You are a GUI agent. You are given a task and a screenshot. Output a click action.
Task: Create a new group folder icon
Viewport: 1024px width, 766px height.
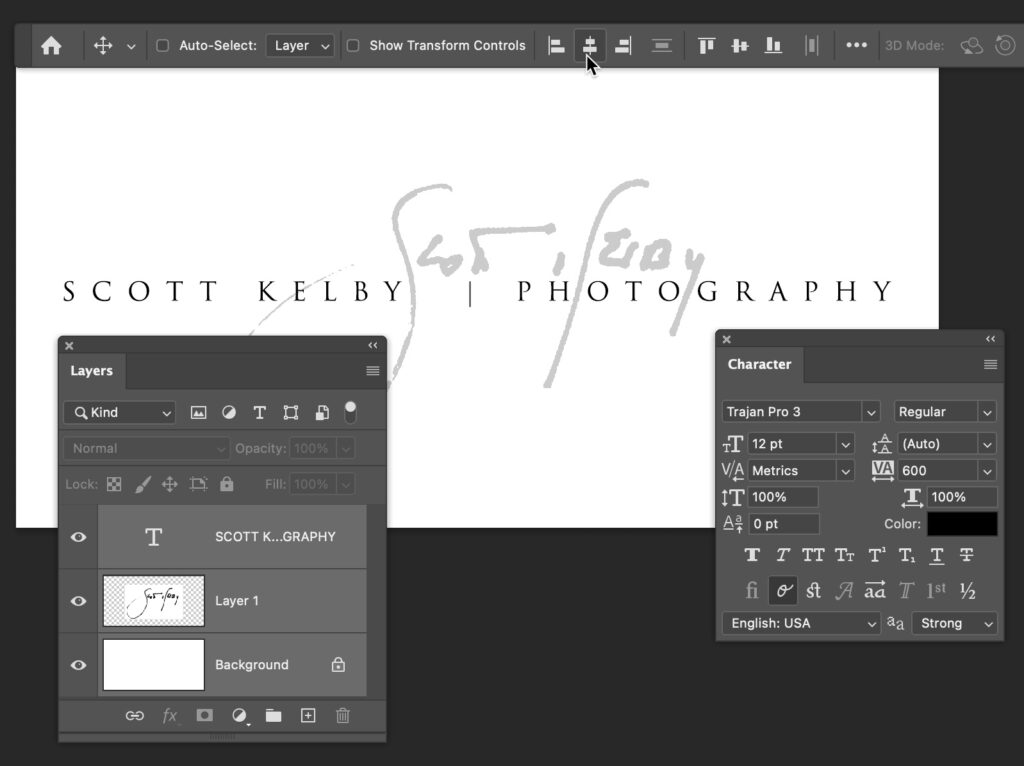coord(274,716)
